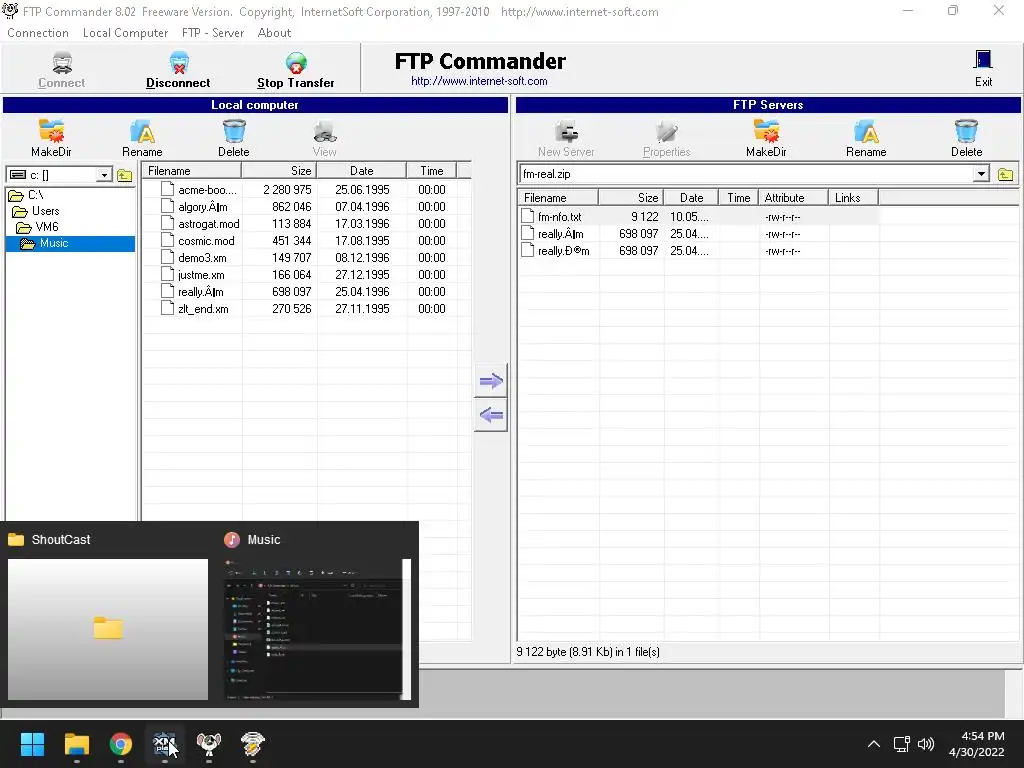
Task: Open File Explorer from taskbar
Action: [x=76, y=744]
